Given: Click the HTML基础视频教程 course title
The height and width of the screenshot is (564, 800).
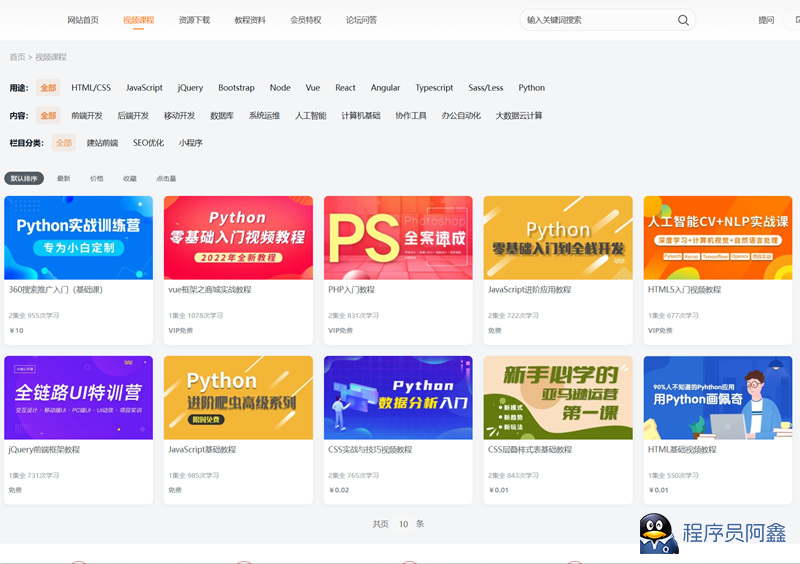Looking at the screenshot, I should click(x=682, y=450).
